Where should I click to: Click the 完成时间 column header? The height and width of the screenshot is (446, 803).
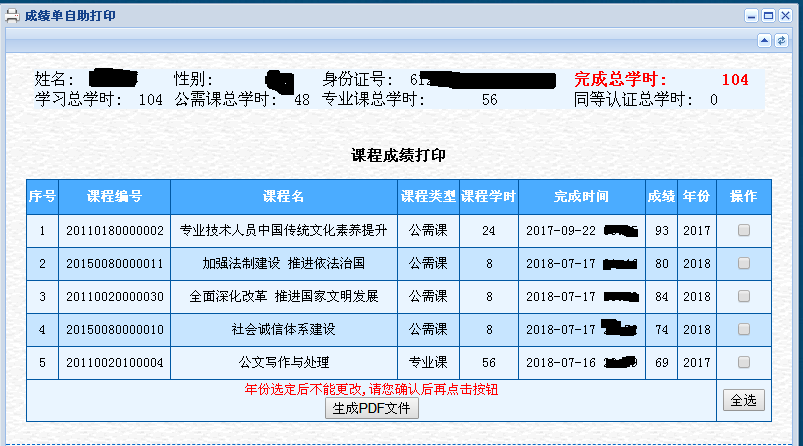click(x=581, y=196)
